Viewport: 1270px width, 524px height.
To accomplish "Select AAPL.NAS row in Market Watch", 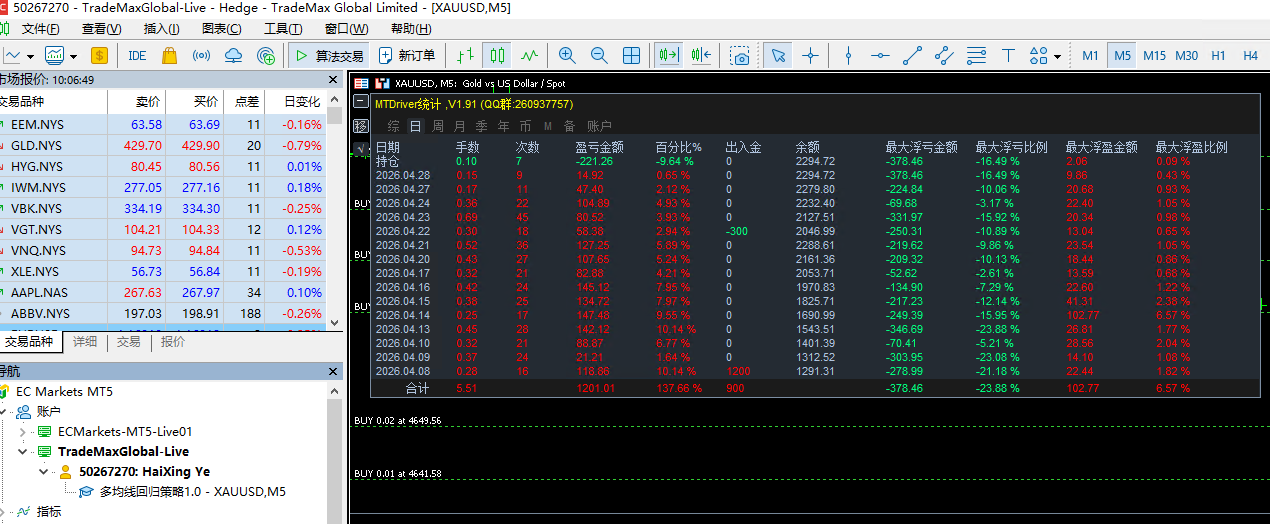I will [x=162, y=293].
